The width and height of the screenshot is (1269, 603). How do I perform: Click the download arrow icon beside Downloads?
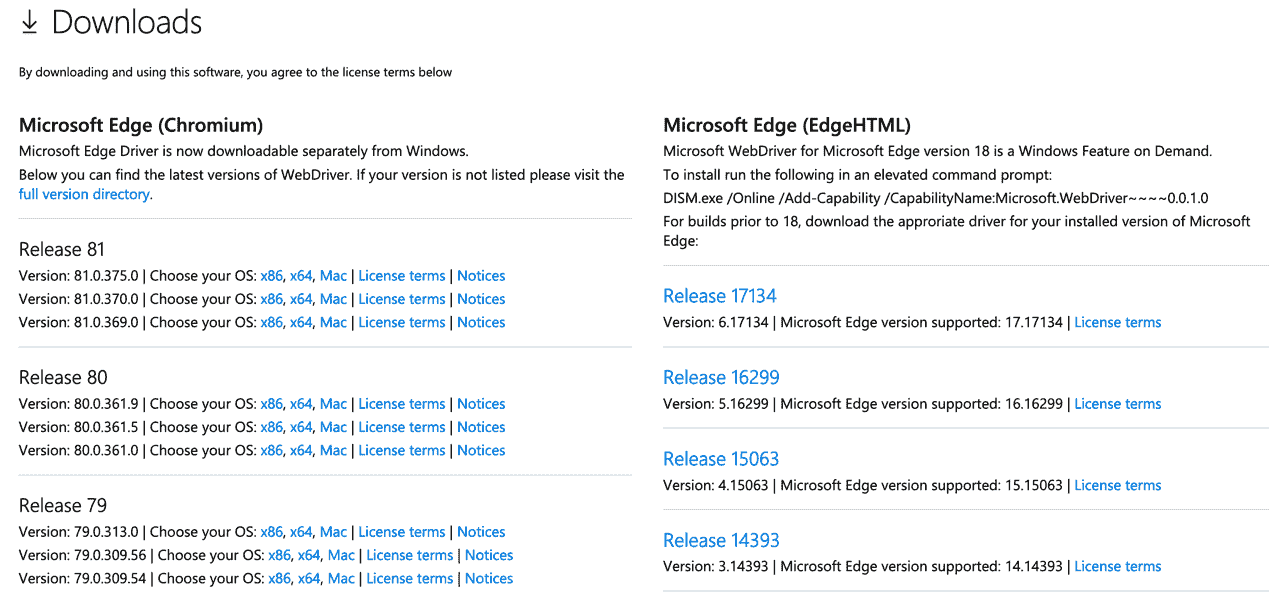tap(29, 23)
